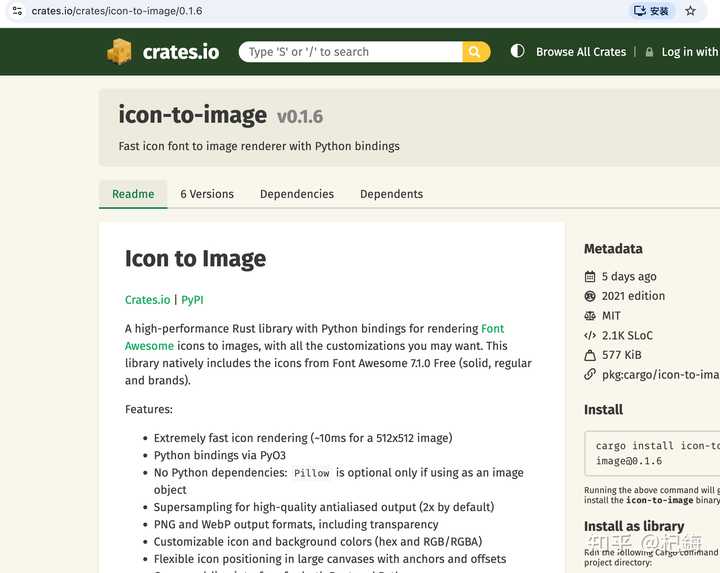This screenshot has width=720, height=573.
Task: Focus the crate search input field
Action: (x=352, y=52)
